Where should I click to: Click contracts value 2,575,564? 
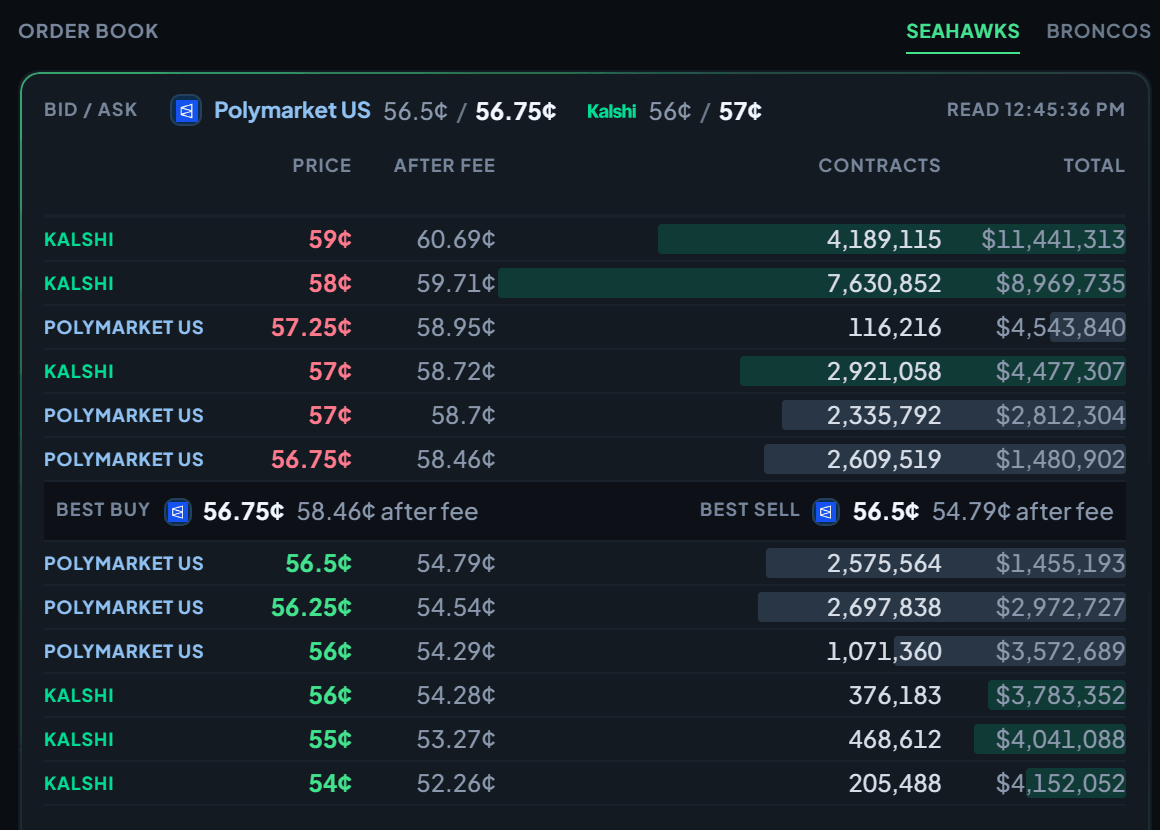(x=883, y=563)
